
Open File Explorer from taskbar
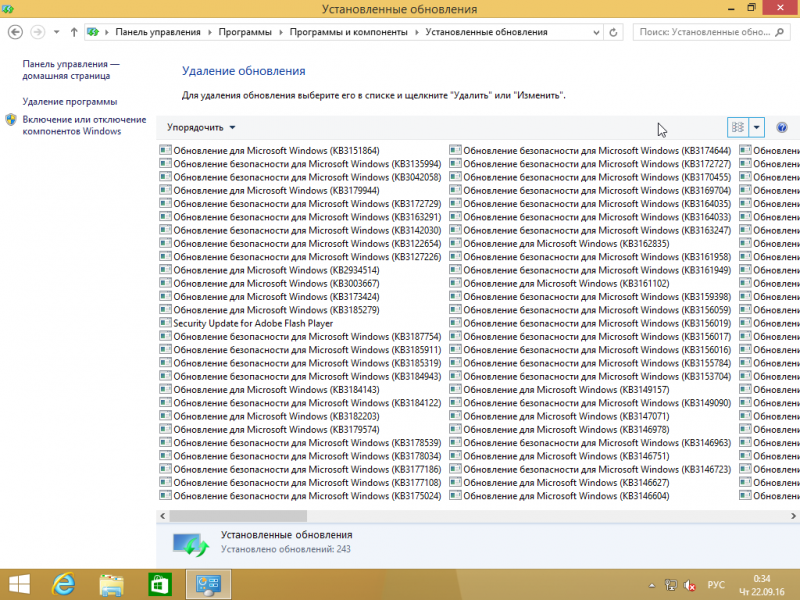111,585
